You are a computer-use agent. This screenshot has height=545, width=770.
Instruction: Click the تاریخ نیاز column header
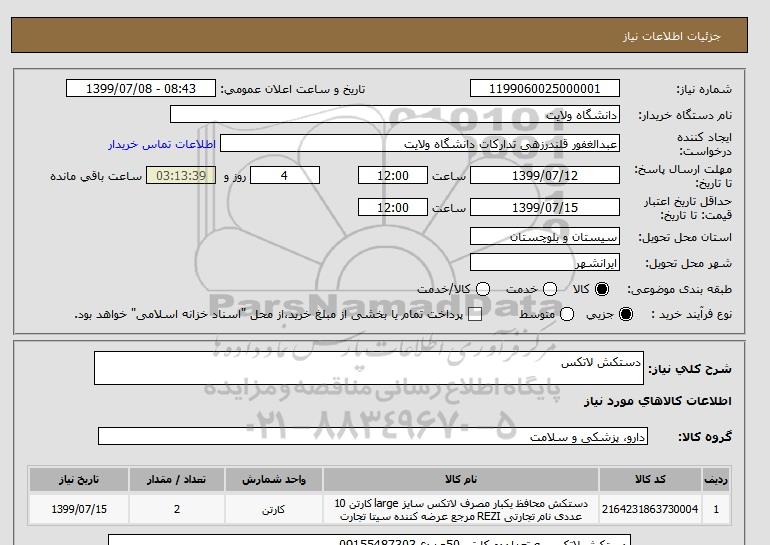pos(79,480)
